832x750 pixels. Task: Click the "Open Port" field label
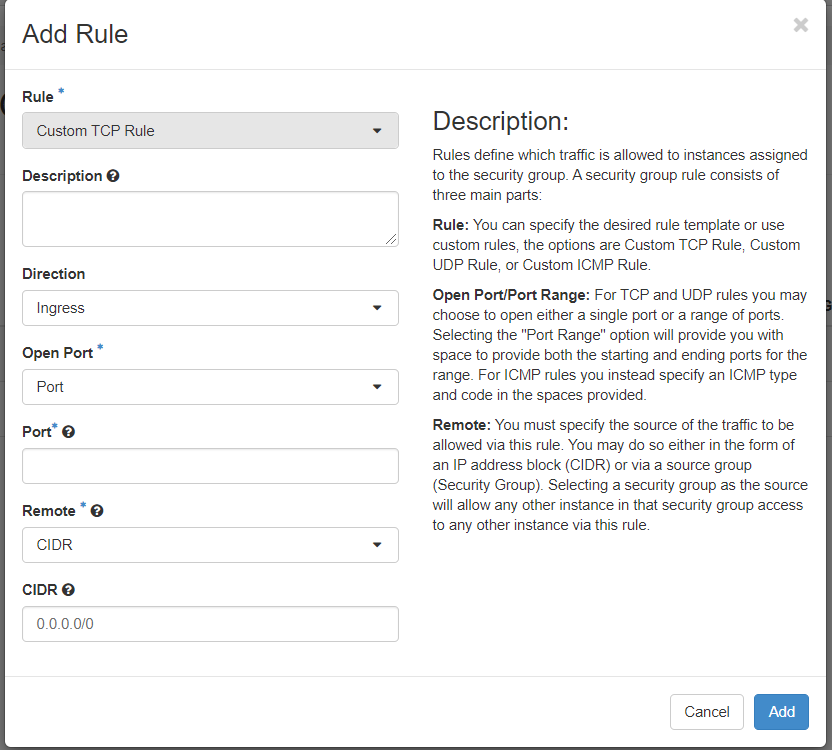pos(58,353)
